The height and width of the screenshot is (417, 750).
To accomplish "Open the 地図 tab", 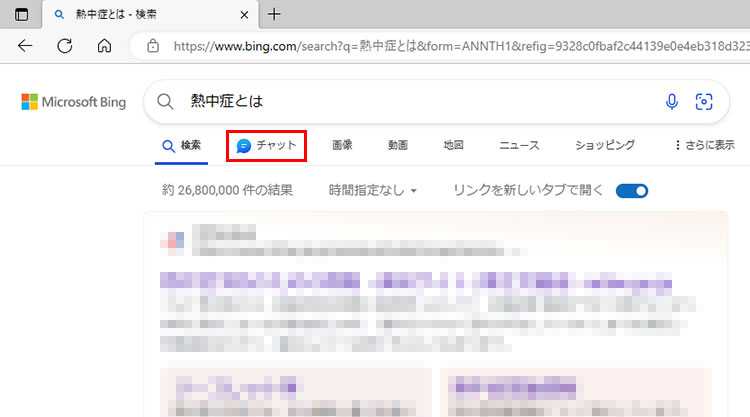I will click(453, 145).
